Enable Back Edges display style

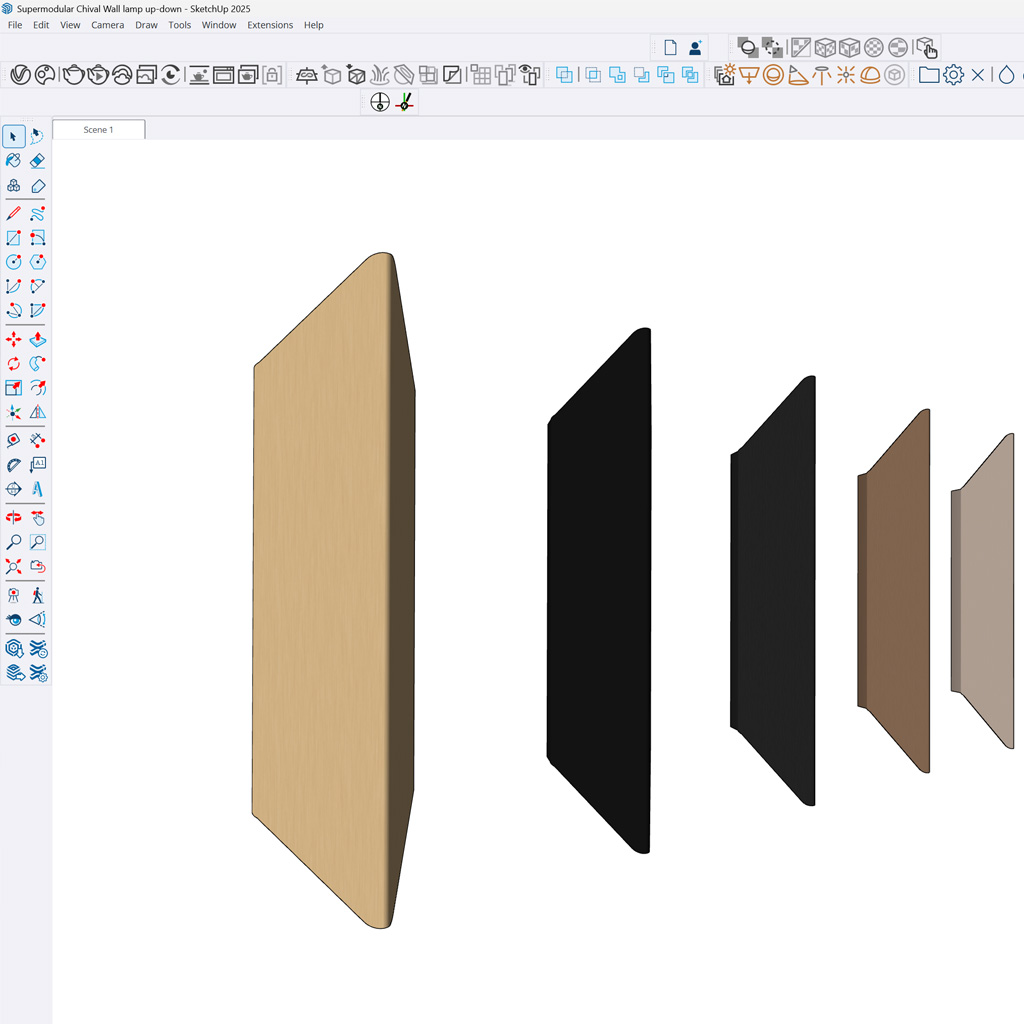point(772,47)
